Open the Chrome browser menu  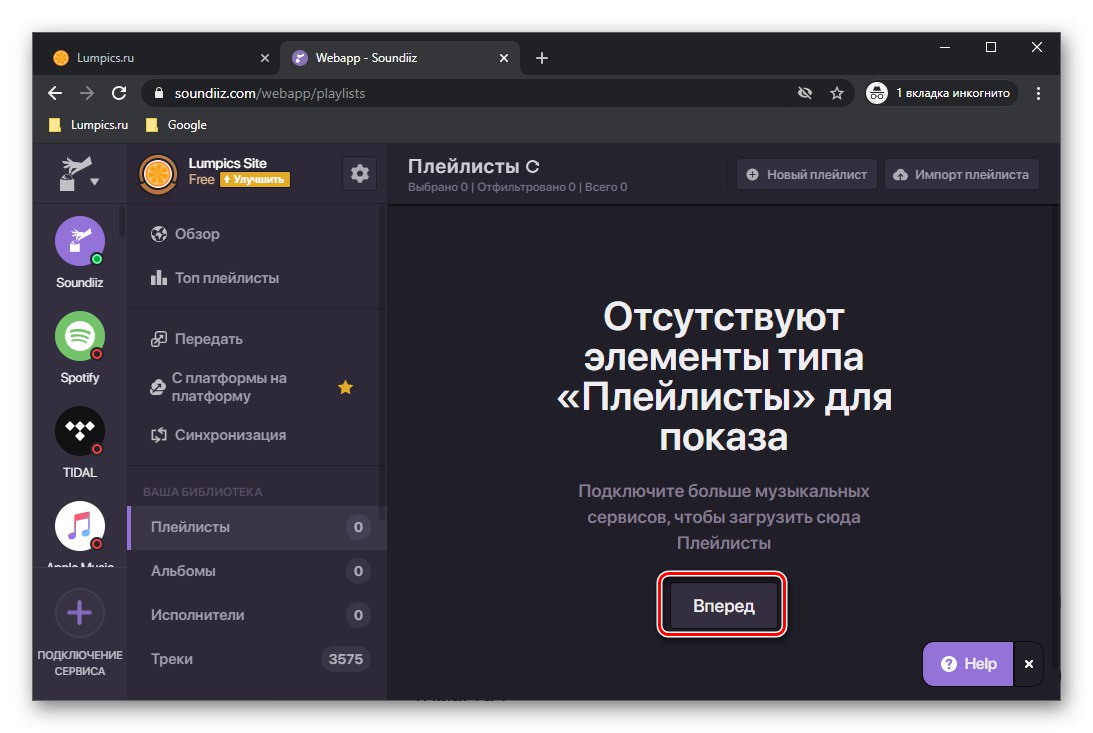(1038, 92)
